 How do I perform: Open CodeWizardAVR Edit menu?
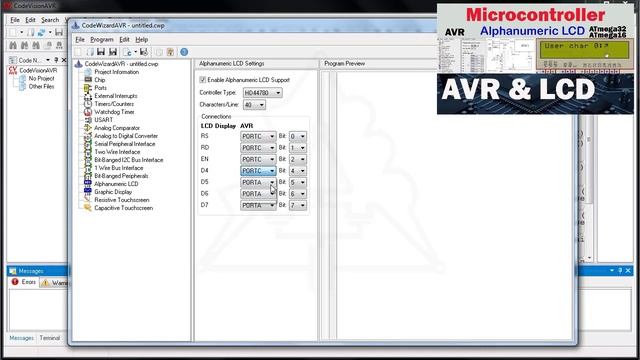pos(124,40)
